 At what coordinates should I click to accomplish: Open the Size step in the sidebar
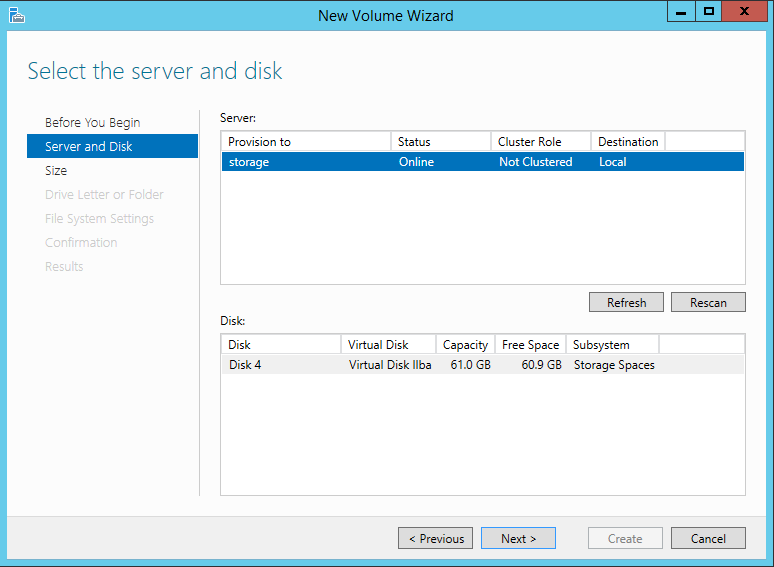(56, 171)
